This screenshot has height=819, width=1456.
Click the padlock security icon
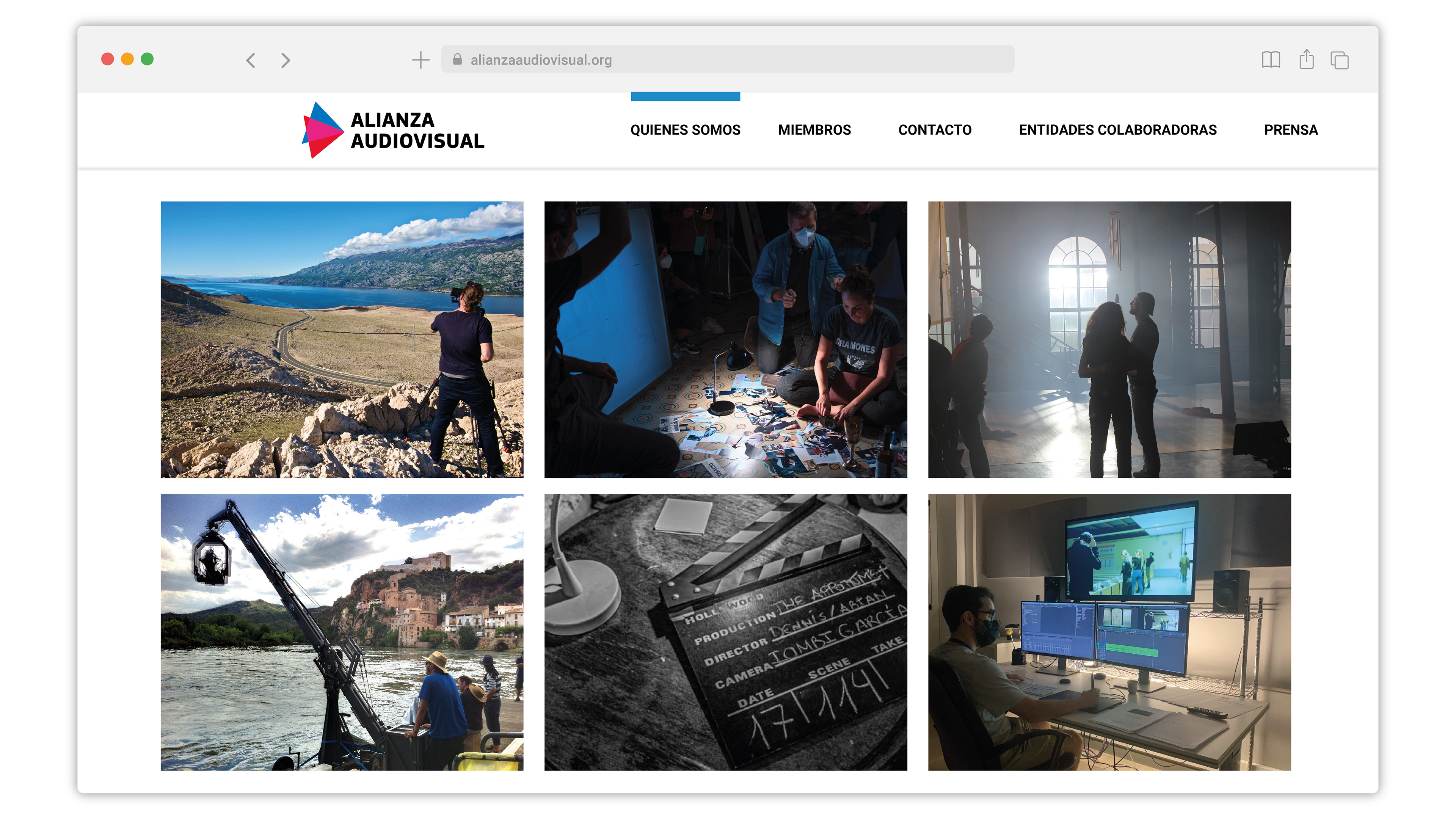click(457, 60)
